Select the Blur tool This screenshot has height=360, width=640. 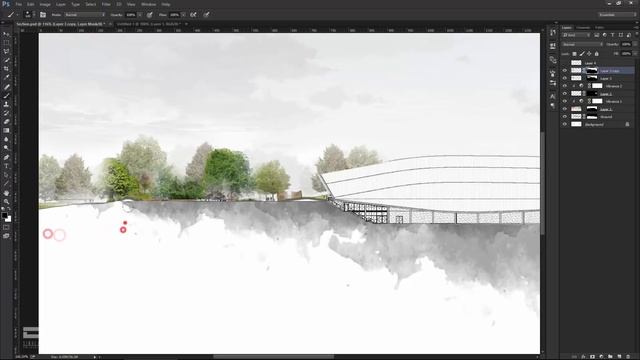click(x=6, y=139)
